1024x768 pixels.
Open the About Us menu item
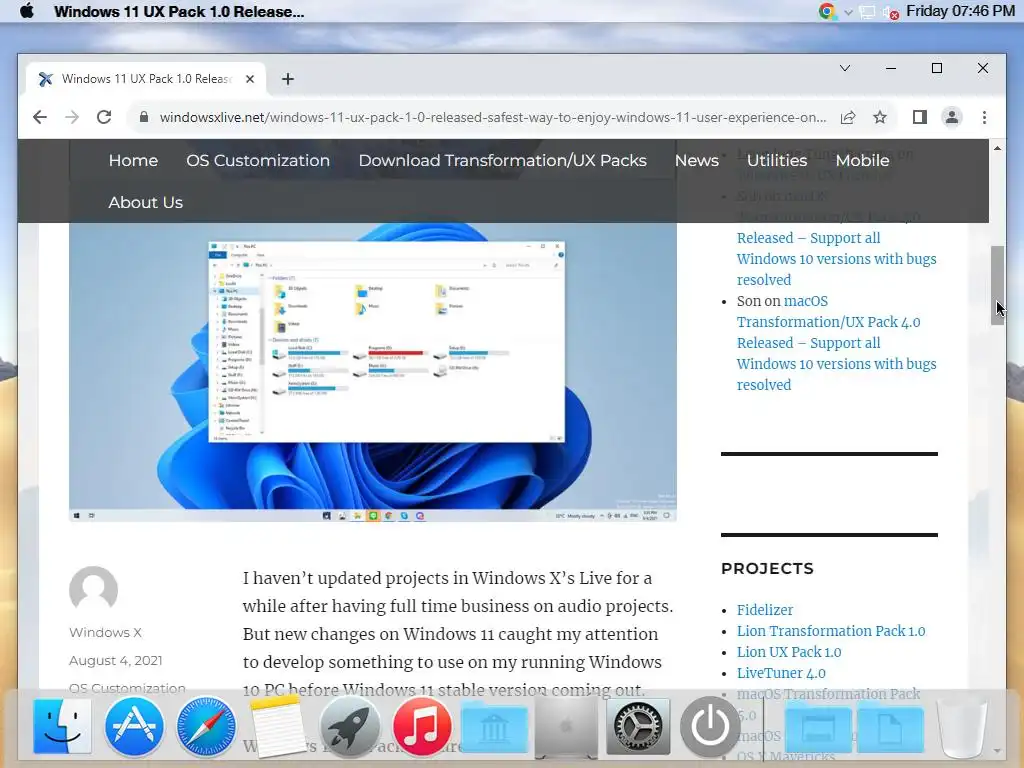point(146,202)
